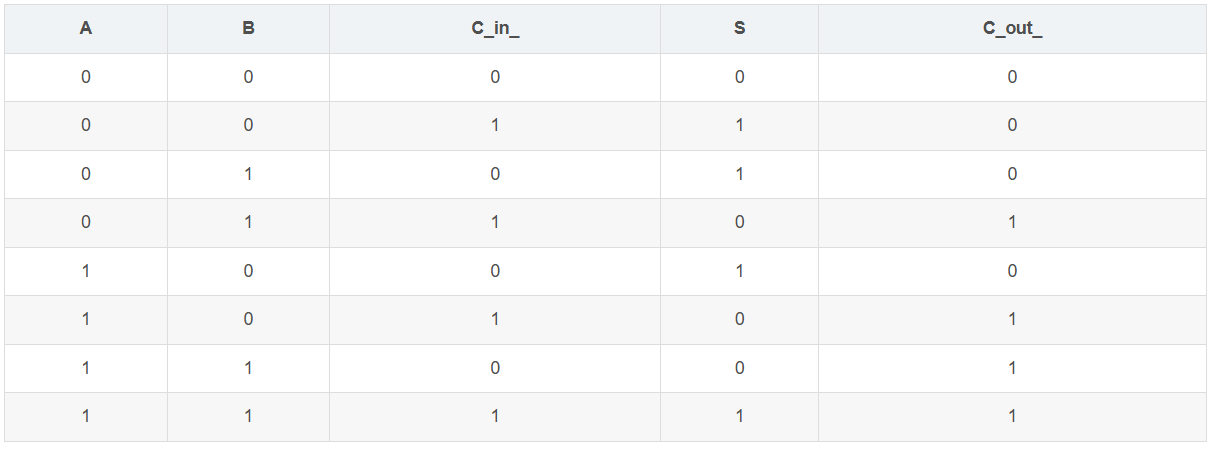The width and height of the screenshot is (1211, 450).
Task: Click the C_out_ value in fourth data row
Action: 1012,222
